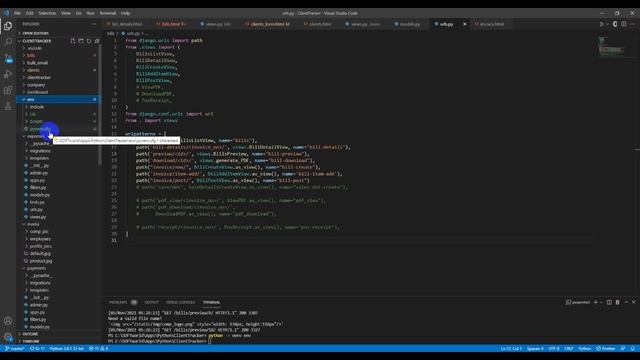Click the New File icon in Explorer header
Image resolution: width=640 pixels, height=360 pixels.
(73, 41)
